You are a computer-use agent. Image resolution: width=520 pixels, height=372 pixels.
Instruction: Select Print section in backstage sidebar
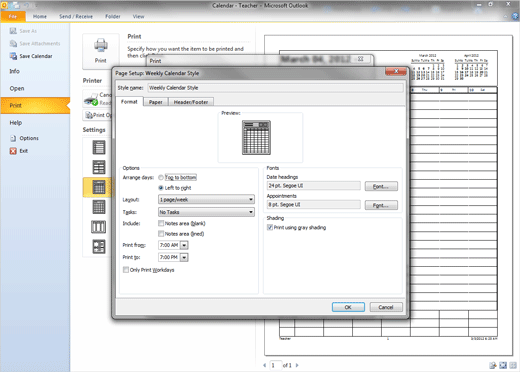tap(35, 105)
